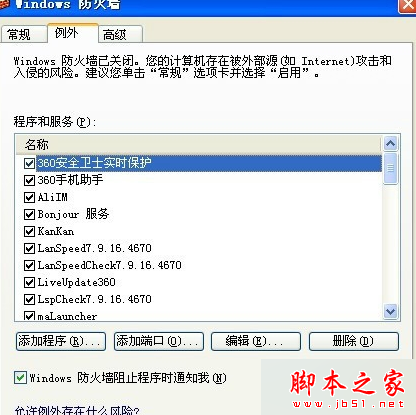Disable LiveUpdate360 exception checkbox
The image size is (416, 415).
29,282
